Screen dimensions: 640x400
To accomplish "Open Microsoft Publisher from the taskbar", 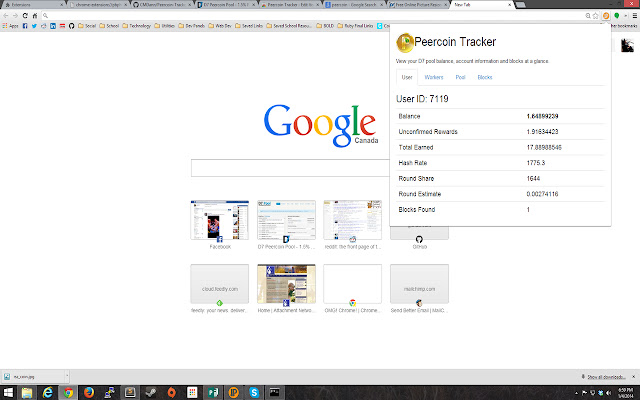I will click(x=213, y=393).
